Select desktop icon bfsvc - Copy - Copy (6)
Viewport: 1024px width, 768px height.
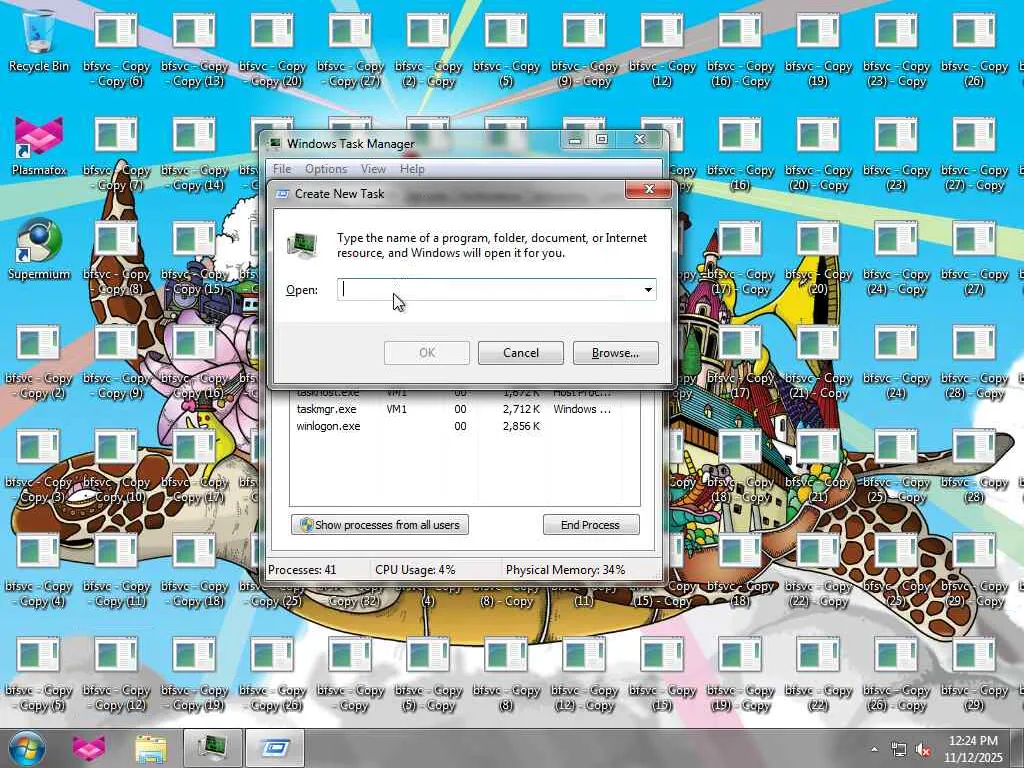click(116, 50)
